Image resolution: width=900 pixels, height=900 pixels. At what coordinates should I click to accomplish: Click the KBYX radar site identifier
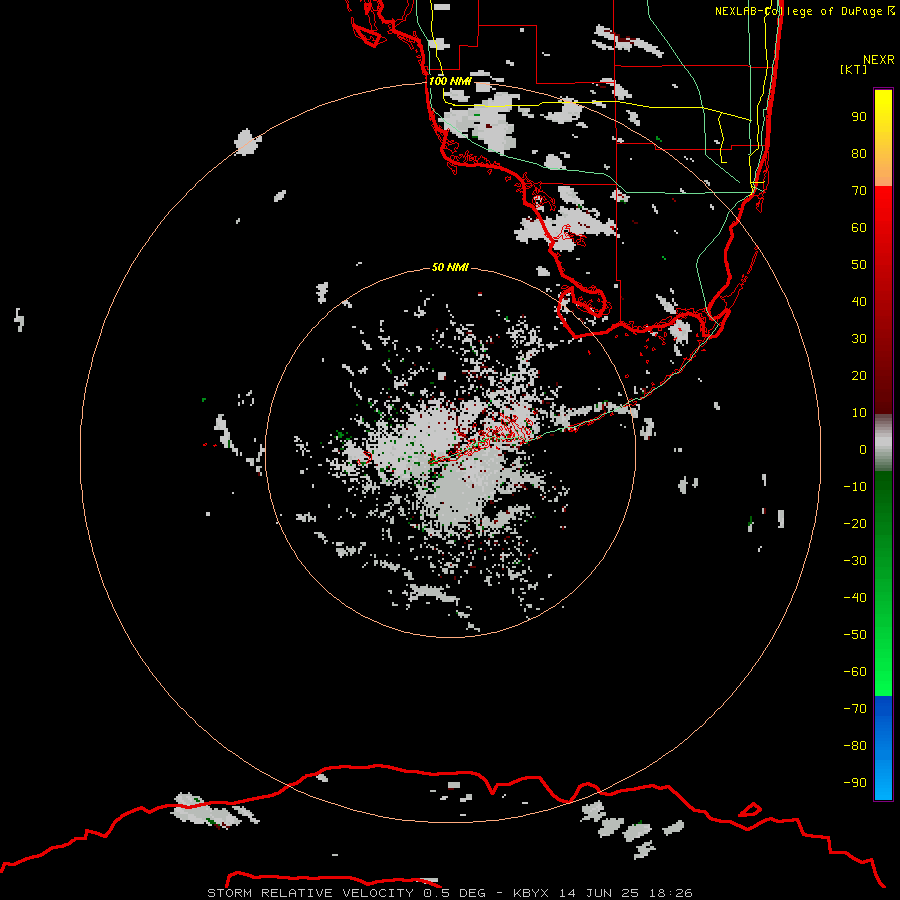coord(531,893)
